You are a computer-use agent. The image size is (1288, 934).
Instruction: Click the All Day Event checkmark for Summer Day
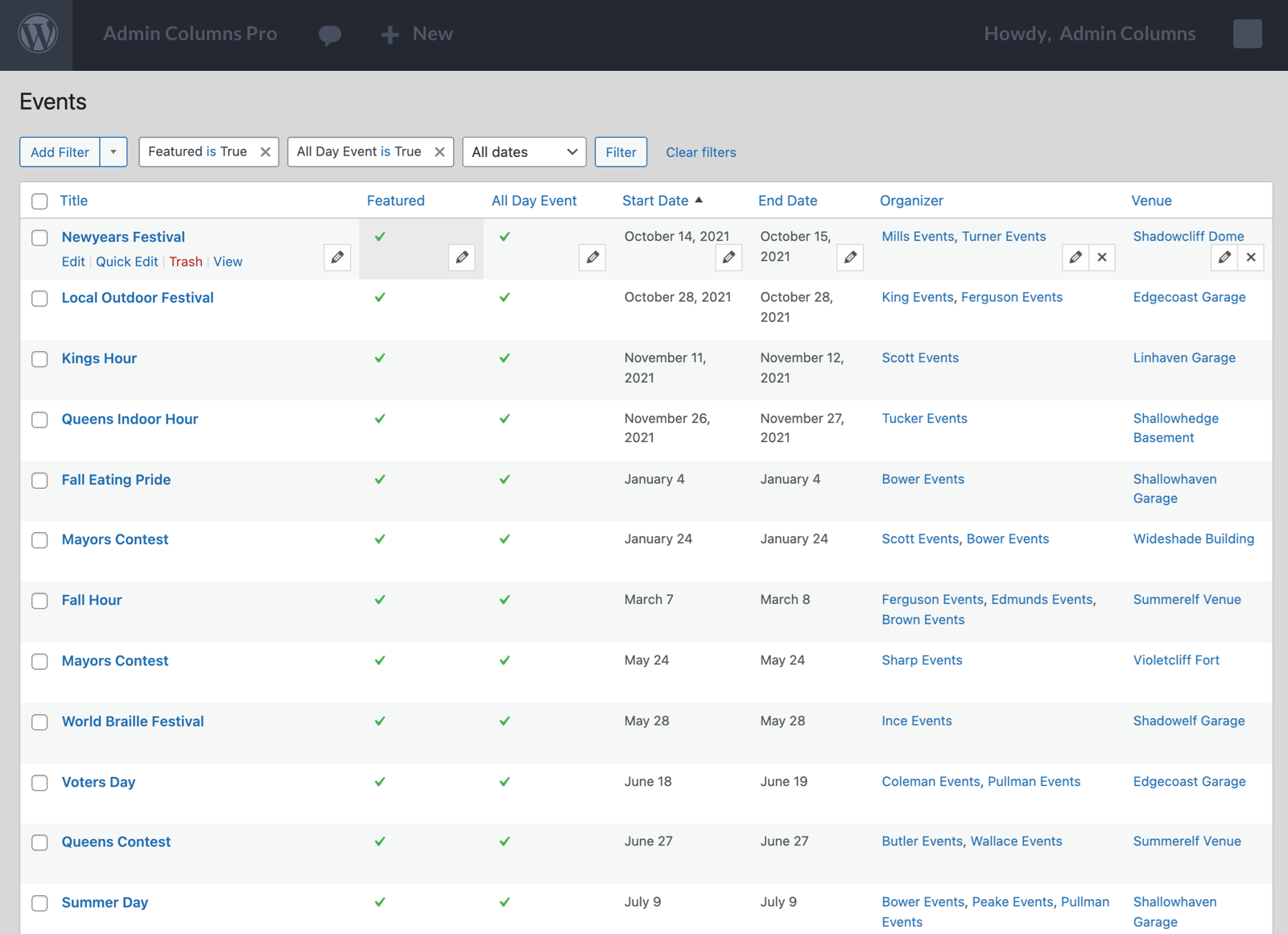click(505, 903)
